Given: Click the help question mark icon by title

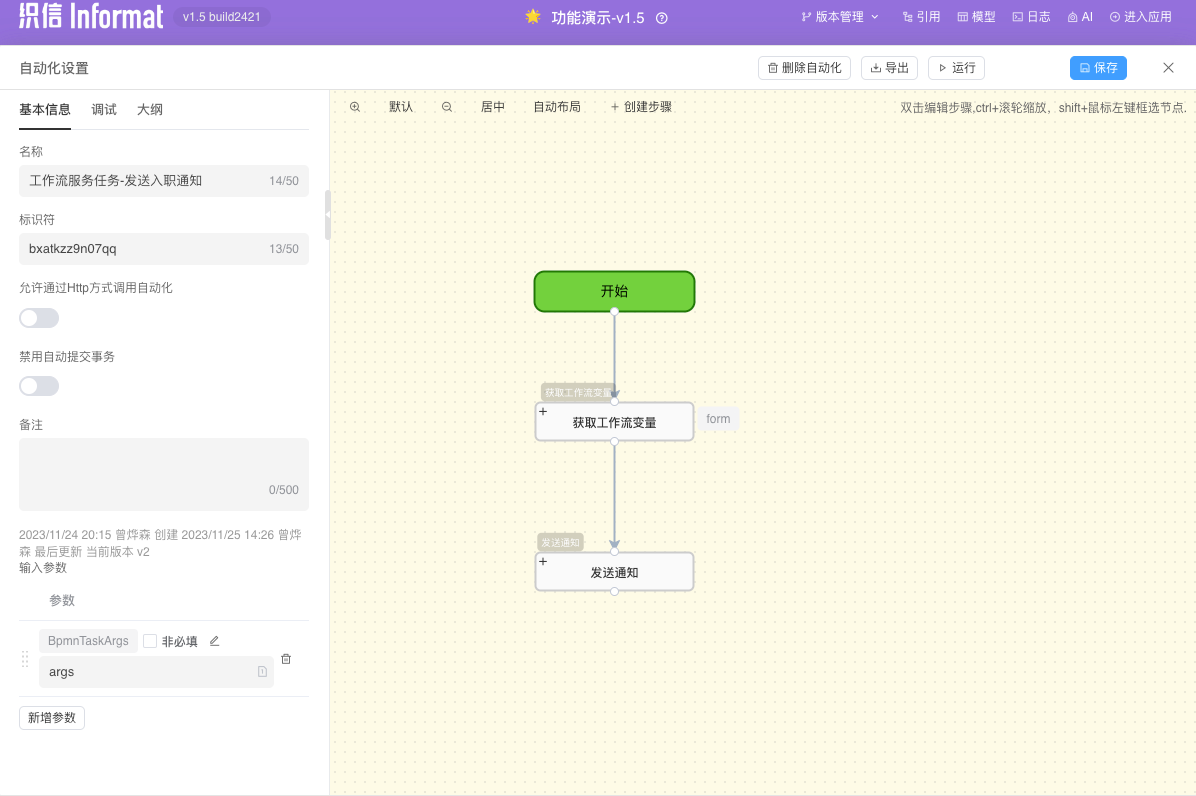Looking at the screenshot, I should pyautogui.click(x=661, y=18).
